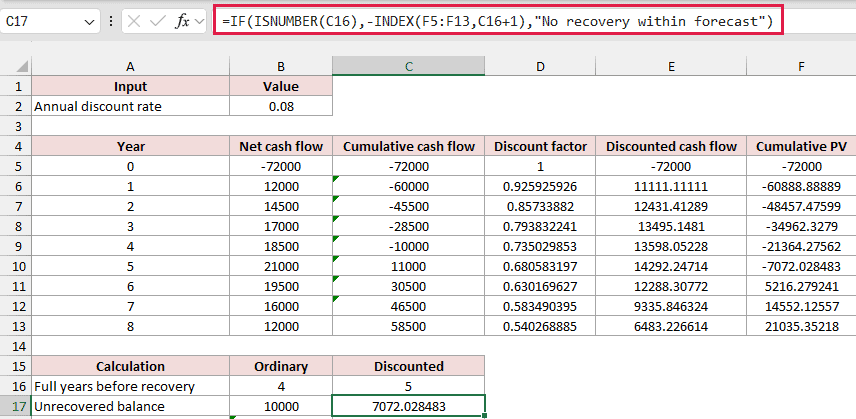Click the 'Annual discount rate' cell
The width and height of the screenshot is (856, 419).
[130, 106]
